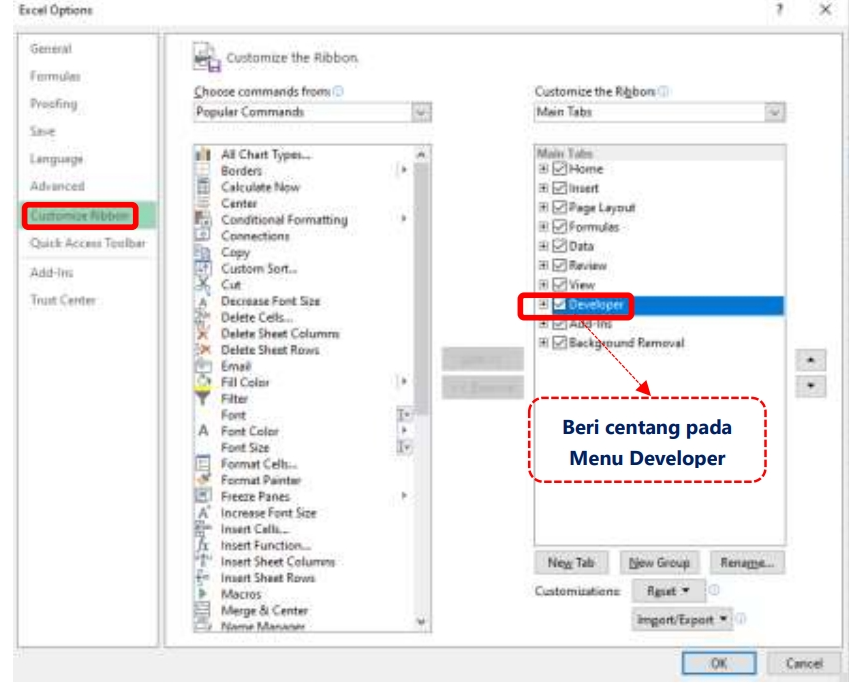Select the Cut scissors icon
This screenshot has height=684, width=849.
pyautogui.click(x=203, y=284)
